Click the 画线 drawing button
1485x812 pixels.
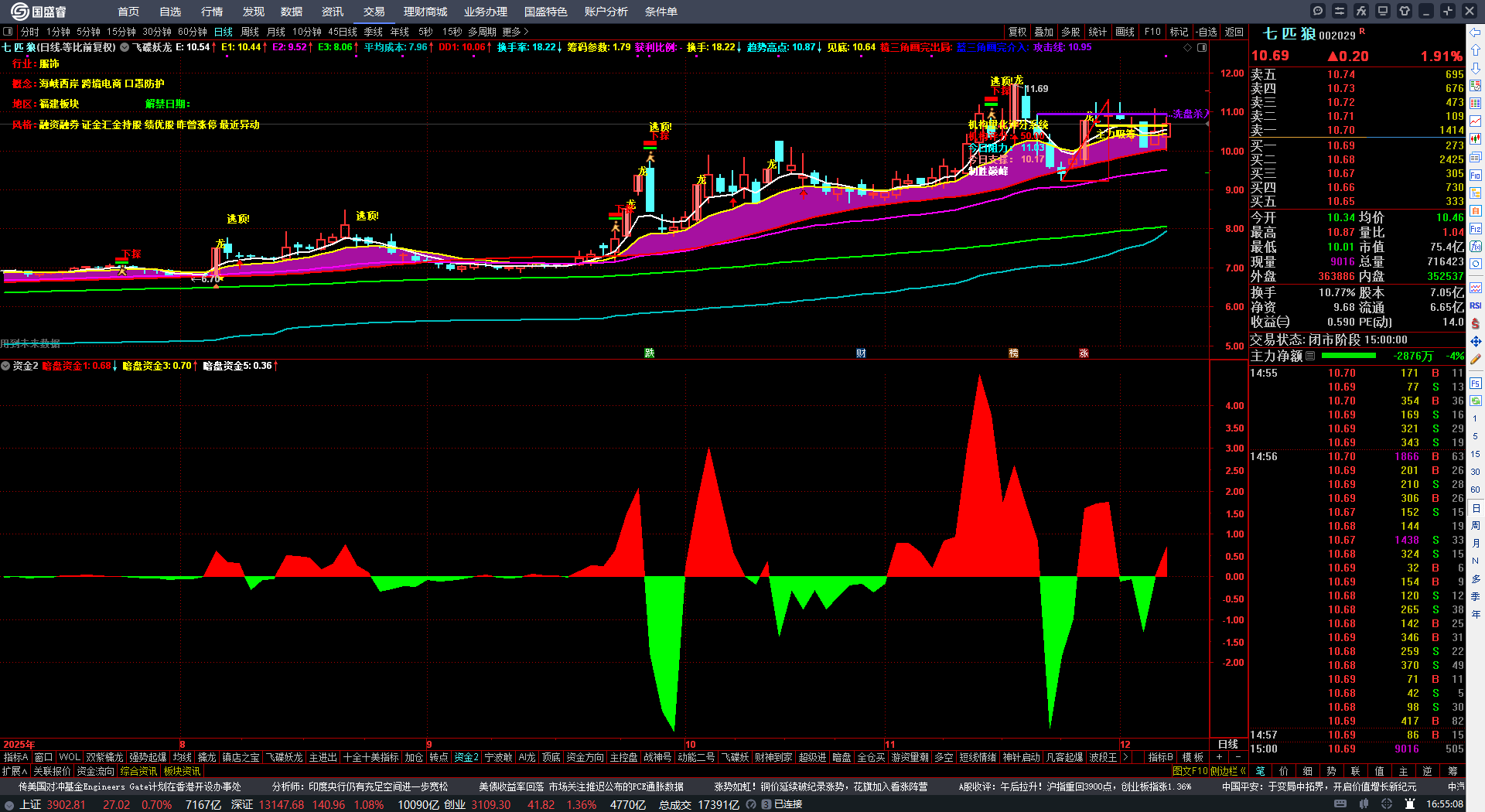pos(1125,32)
